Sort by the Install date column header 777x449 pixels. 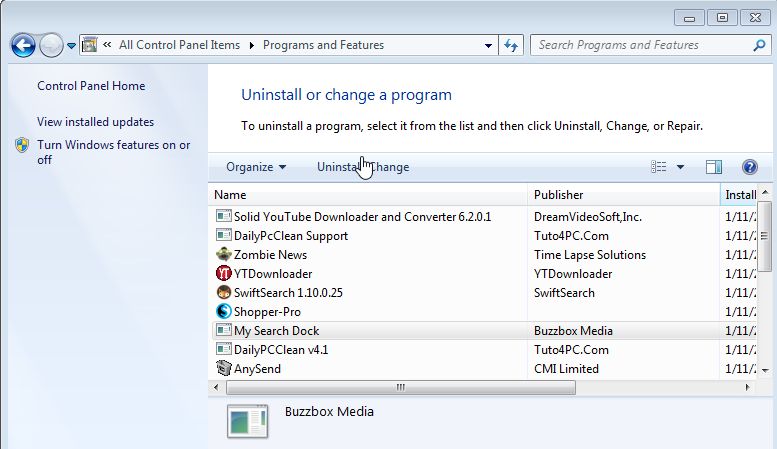(739, 195)
